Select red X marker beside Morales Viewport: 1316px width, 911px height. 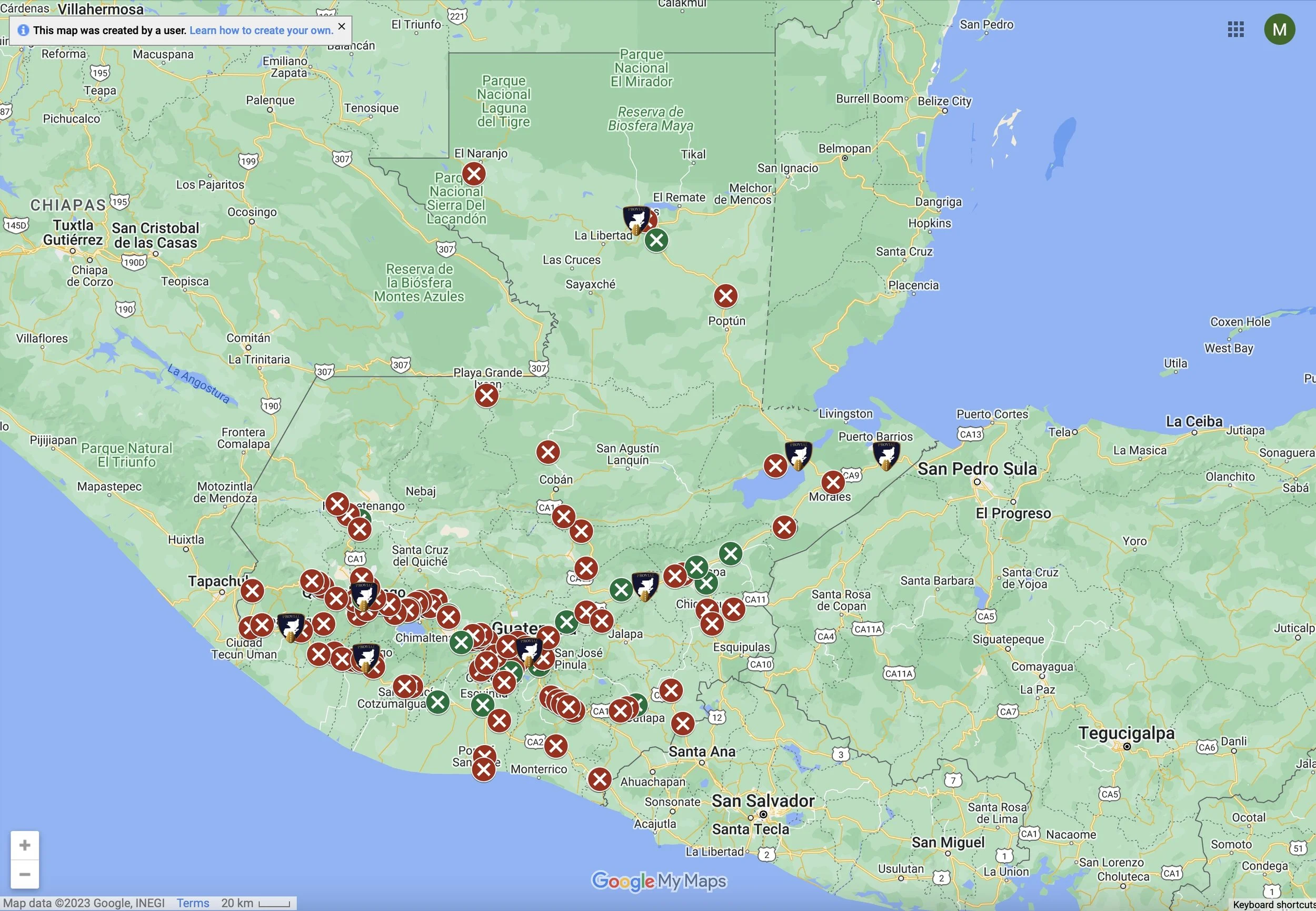[x=832, y=482]
